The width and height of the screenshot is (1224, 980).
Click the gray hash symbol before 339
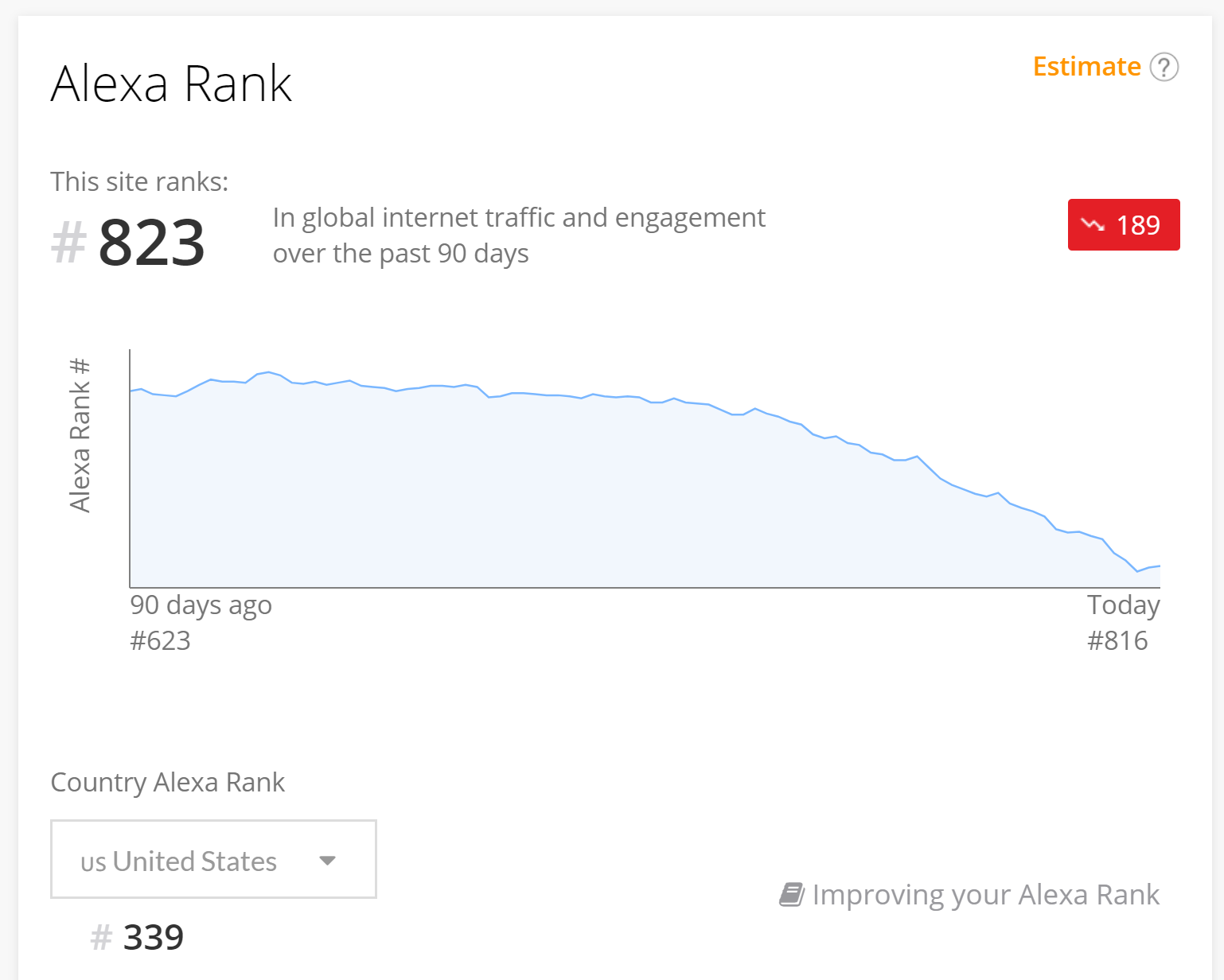(101, 937)
